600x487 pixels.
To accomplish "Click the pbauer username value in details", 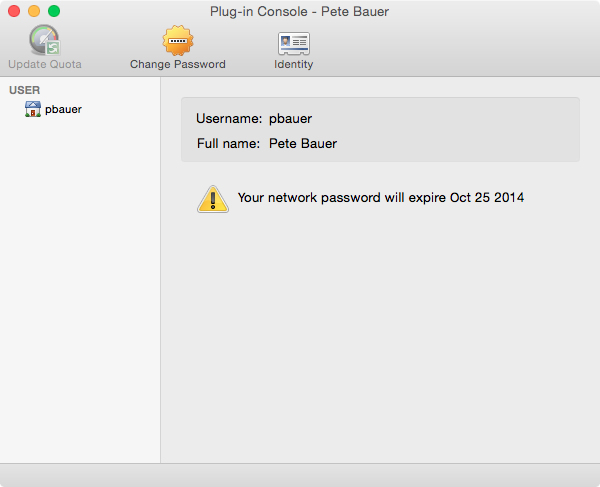I will pos(290,119).
